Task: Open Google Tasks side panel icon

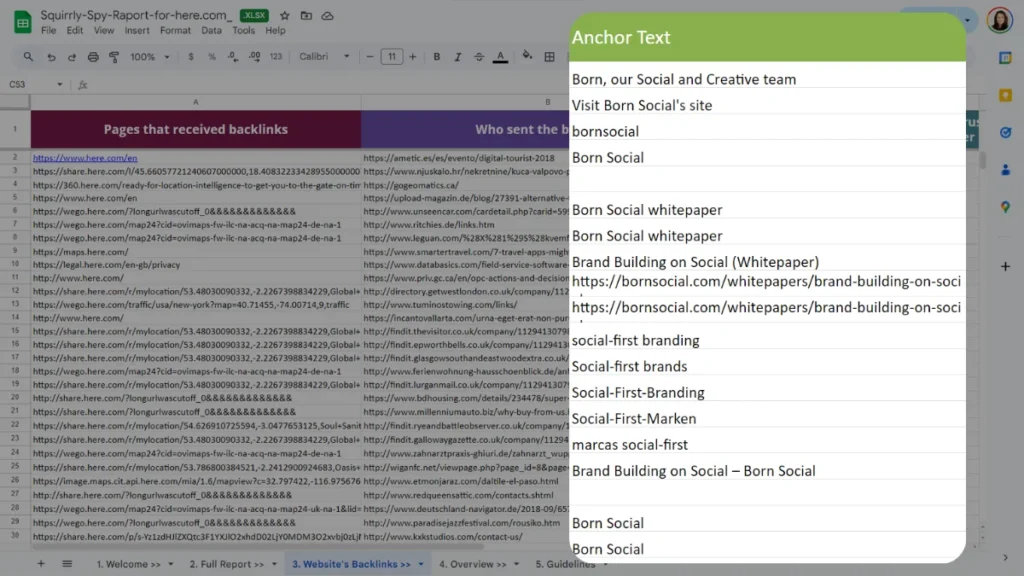Action: point(1005,132)
